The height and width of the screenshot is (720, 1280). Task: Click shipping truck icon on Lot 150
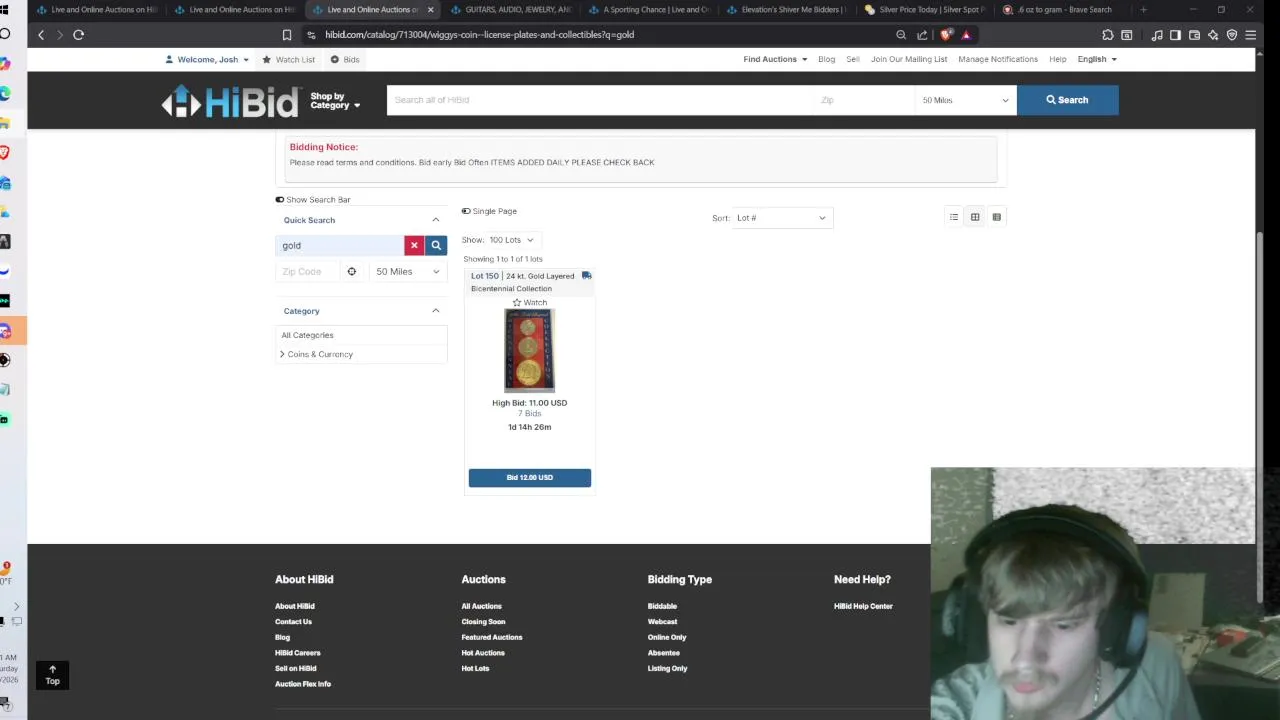(x=586, y=276)
